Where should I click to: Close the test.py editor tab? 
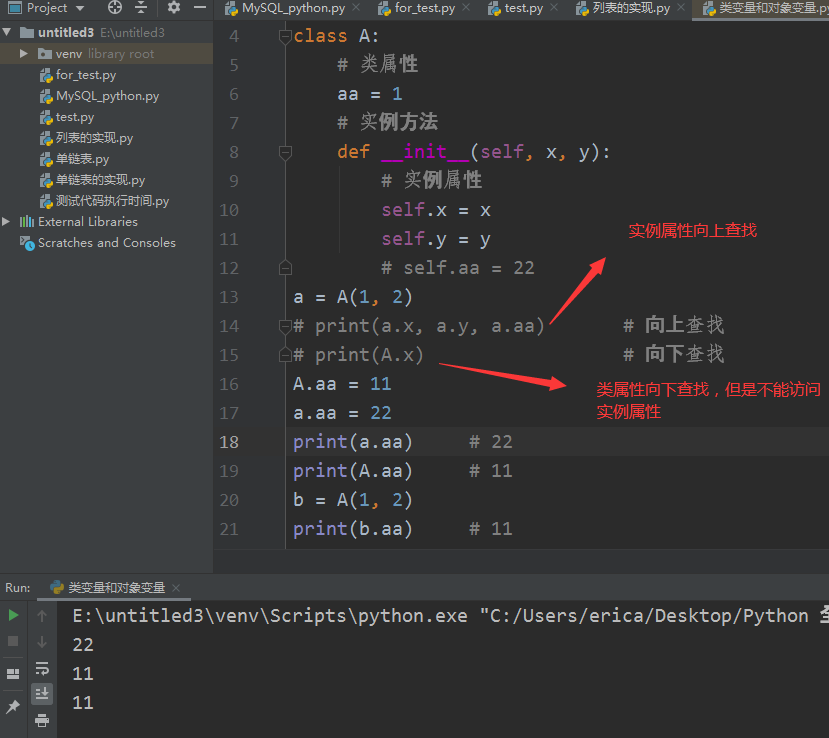coord(554,8)
